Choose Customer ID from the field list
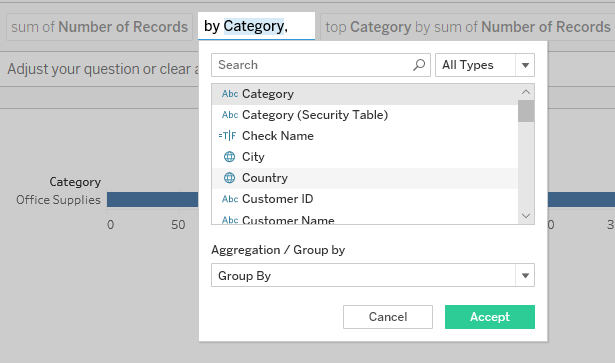 pos(365,199)
